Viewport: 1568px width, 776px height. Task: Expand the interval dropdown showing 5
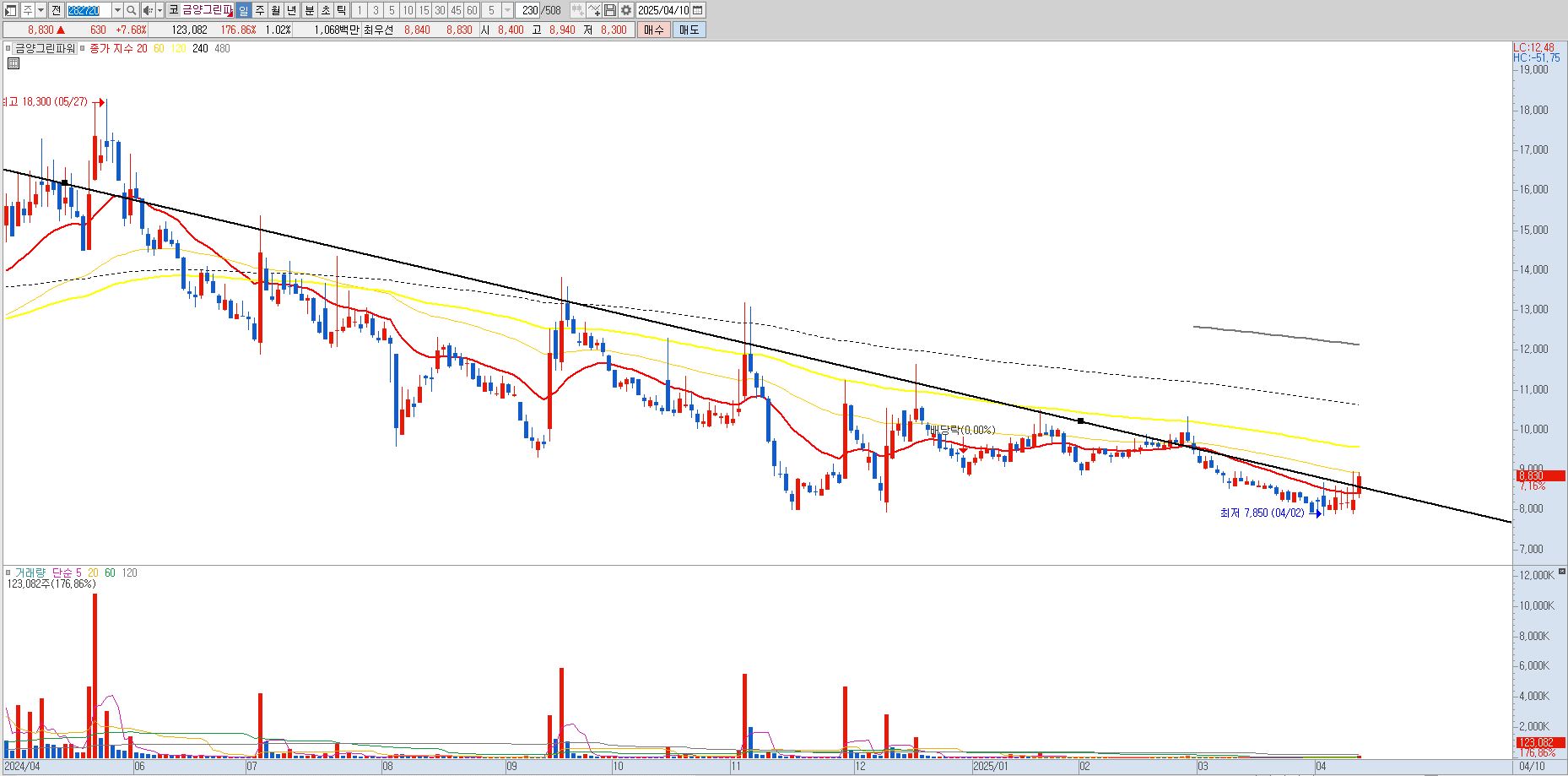(507, 10)
